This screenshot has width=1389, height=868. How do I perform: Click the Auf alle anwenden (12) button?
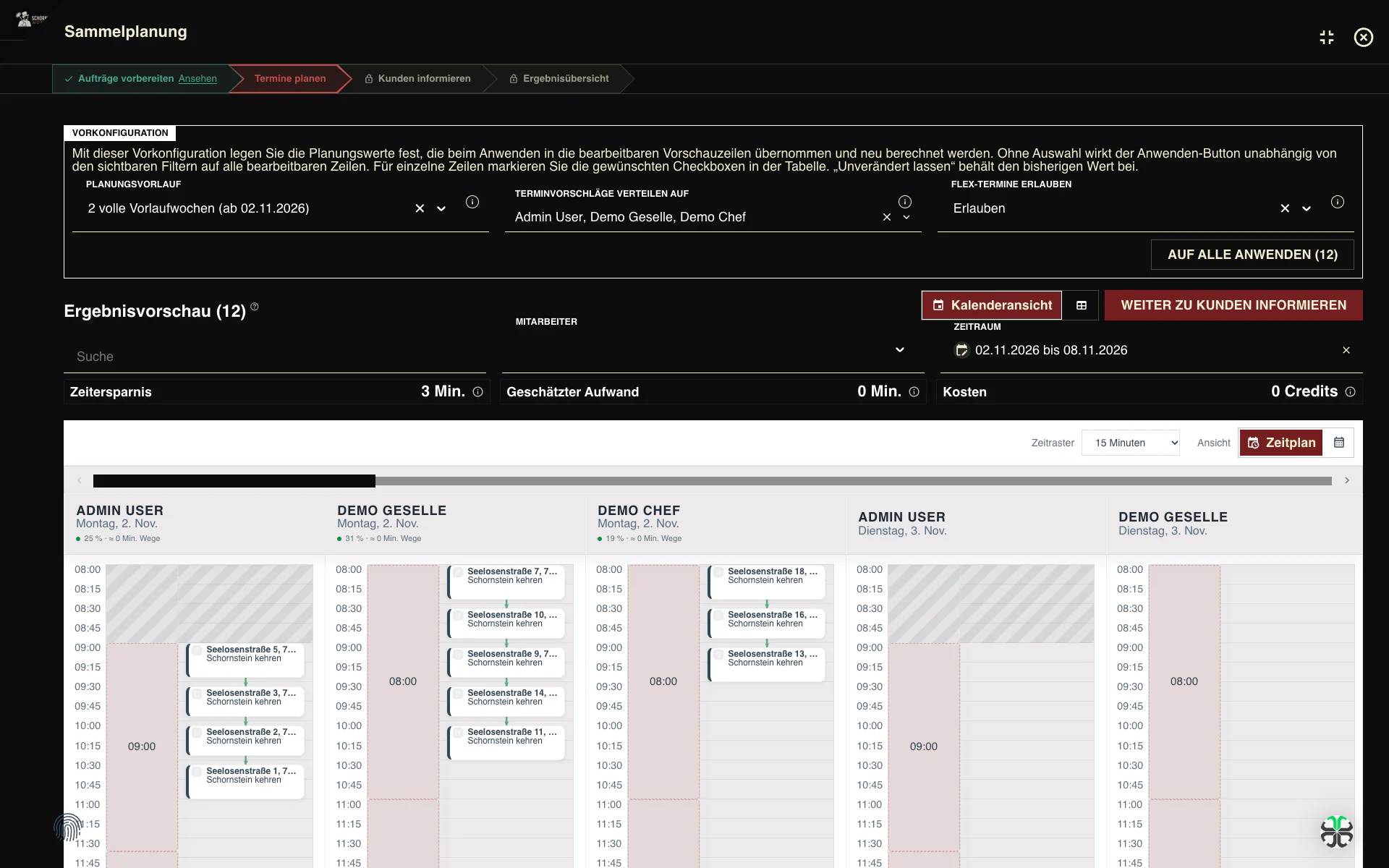[1252, 255]
